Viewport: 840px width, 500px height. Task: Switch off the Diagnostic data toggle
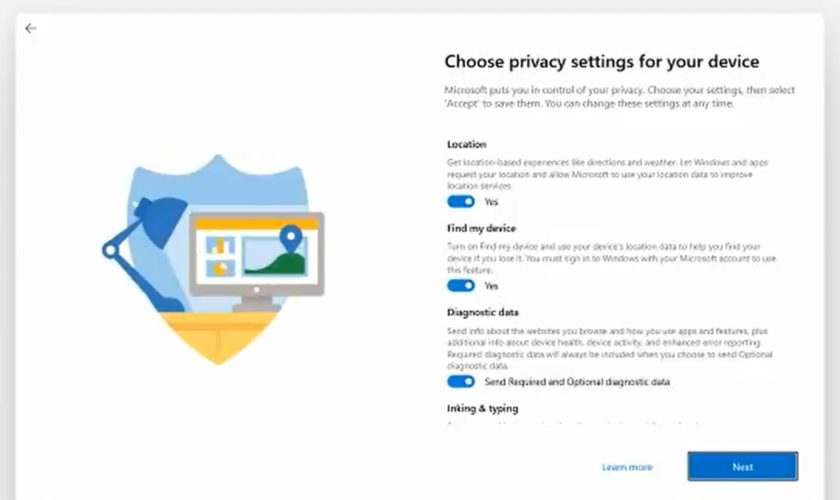click(461, 382)
